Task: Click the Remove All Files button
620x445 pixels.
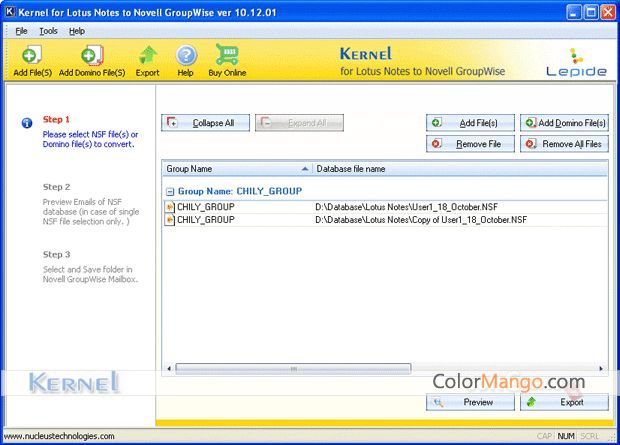Action: click(x=564, y=144)
